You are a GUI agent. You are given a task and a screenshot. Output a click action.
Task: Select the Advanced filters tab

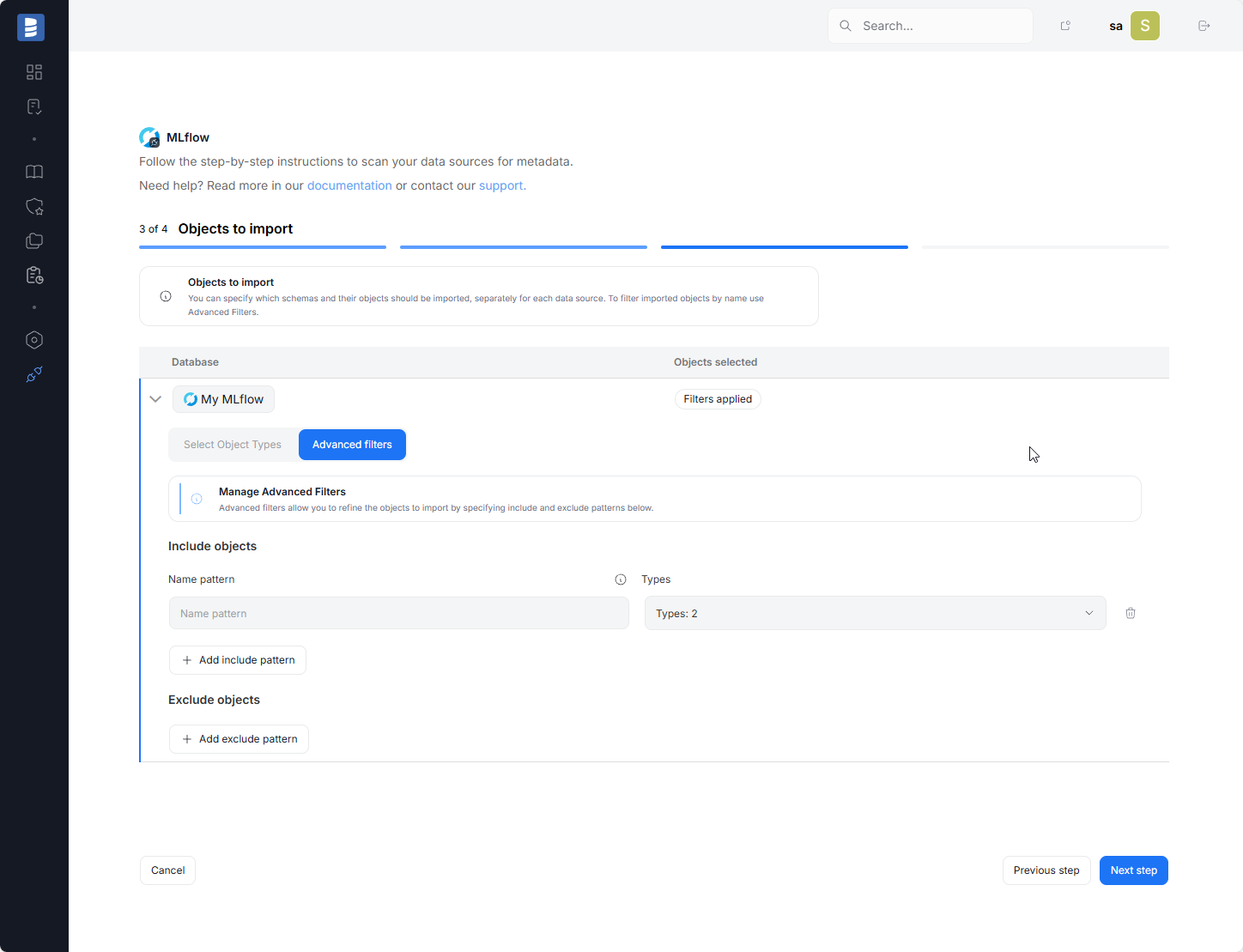[352, 445]
